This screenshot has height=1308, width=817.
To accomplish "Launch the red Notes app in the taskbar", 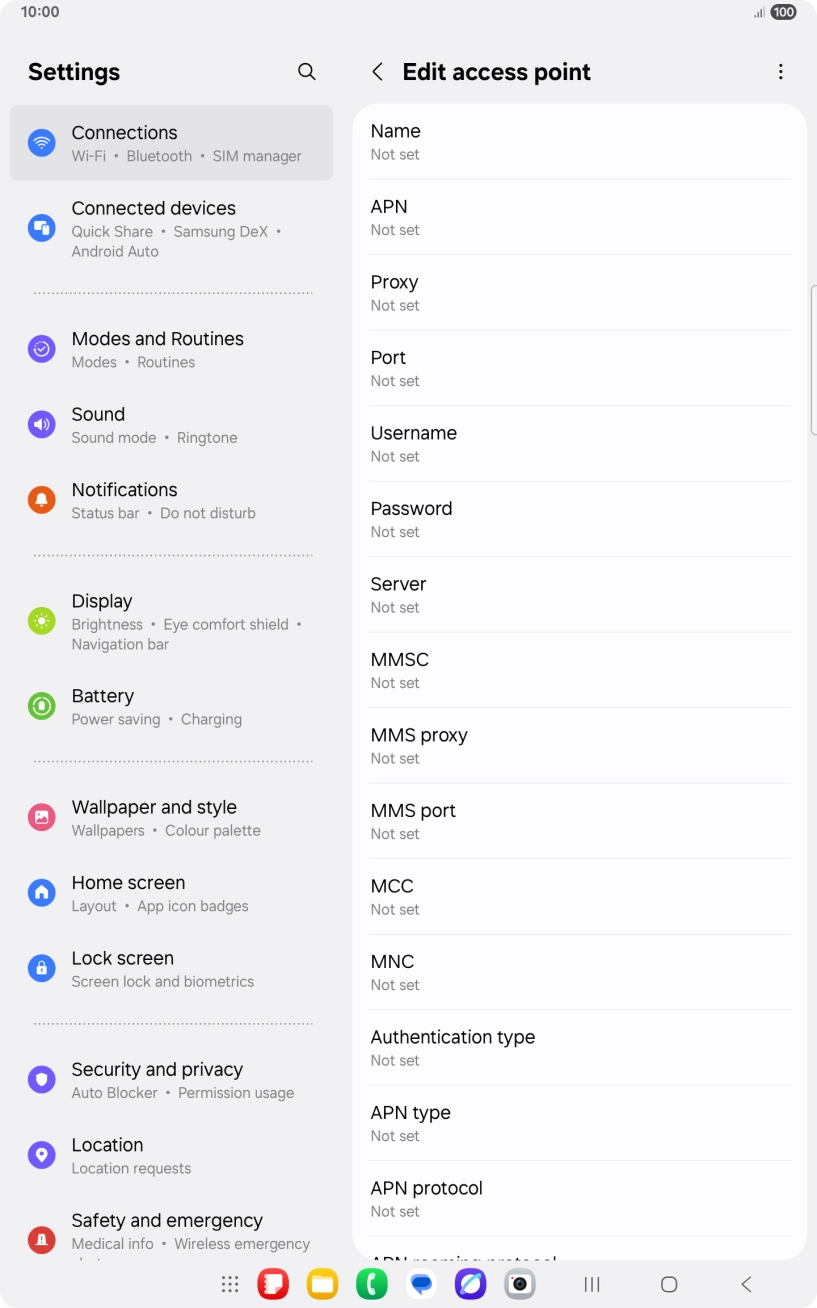I will [x=273, y=1284].
